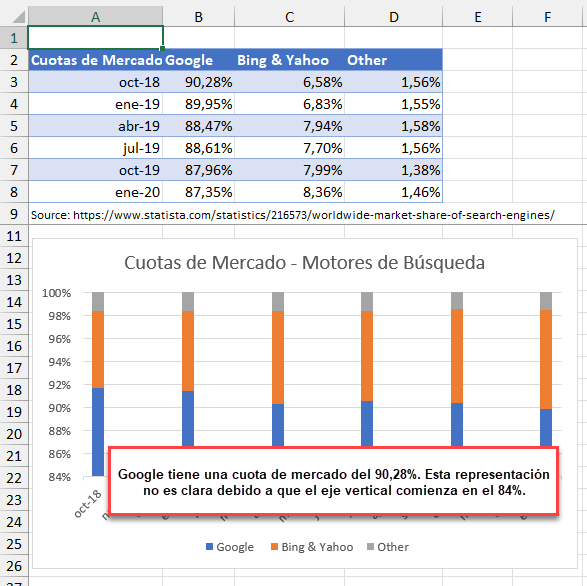Click the Statista source URL text
Viewport: 587px width, 586px height.
pyautogui.click(x=314, y=215)
